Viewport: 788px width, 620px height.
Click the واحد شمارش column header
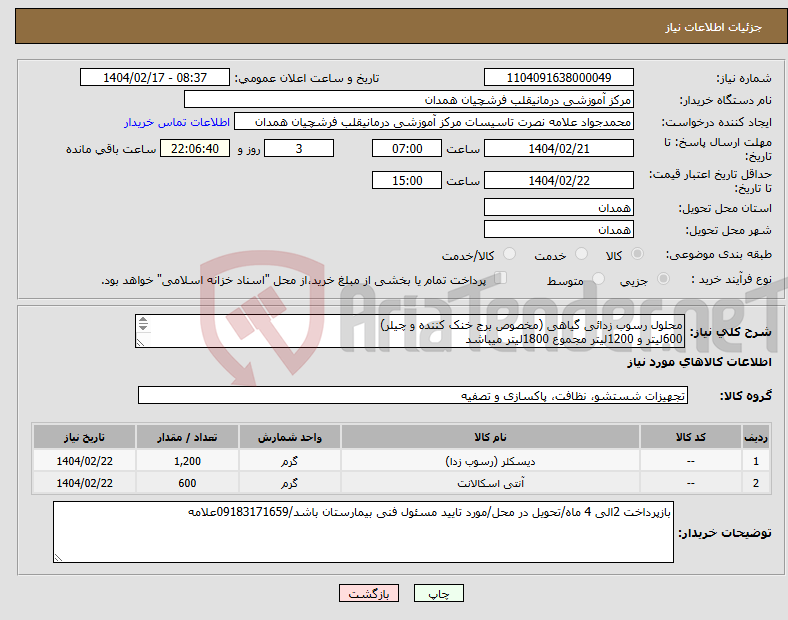pyautogui.click(x=289, y=437)
